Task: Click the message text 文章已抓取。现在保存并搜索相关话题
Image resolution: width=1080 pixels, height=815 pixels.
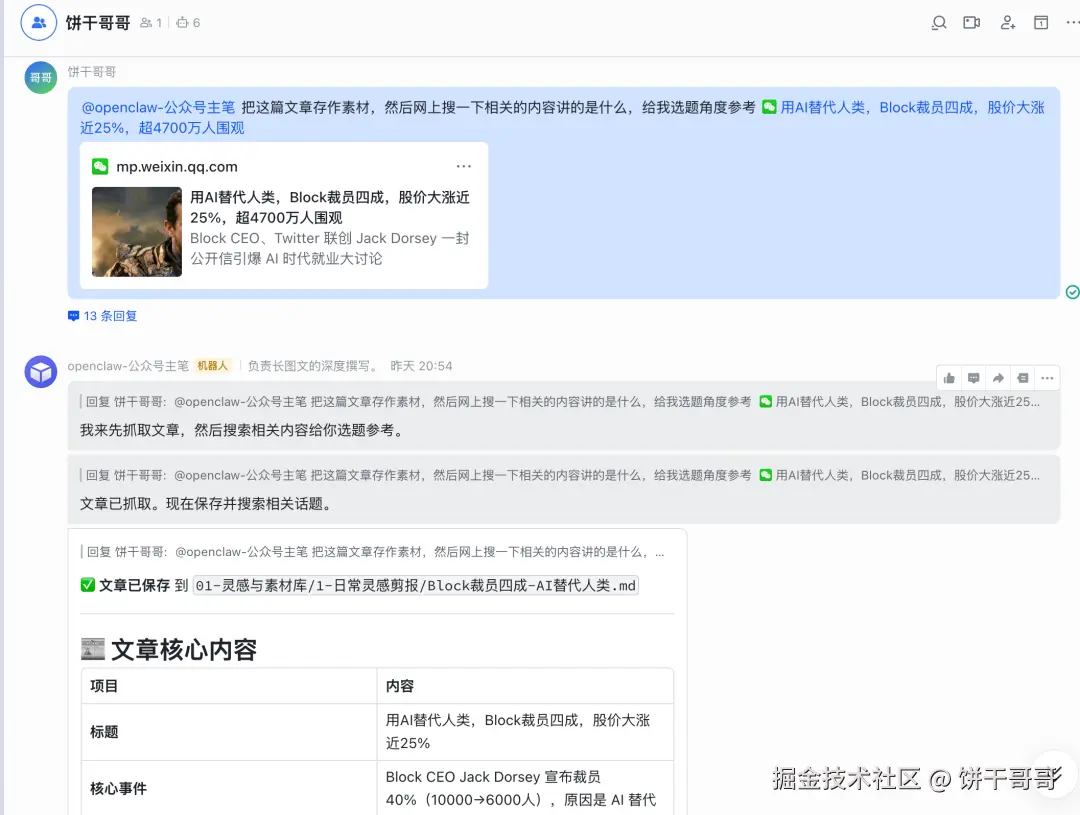Action: [x=206, y=504]
